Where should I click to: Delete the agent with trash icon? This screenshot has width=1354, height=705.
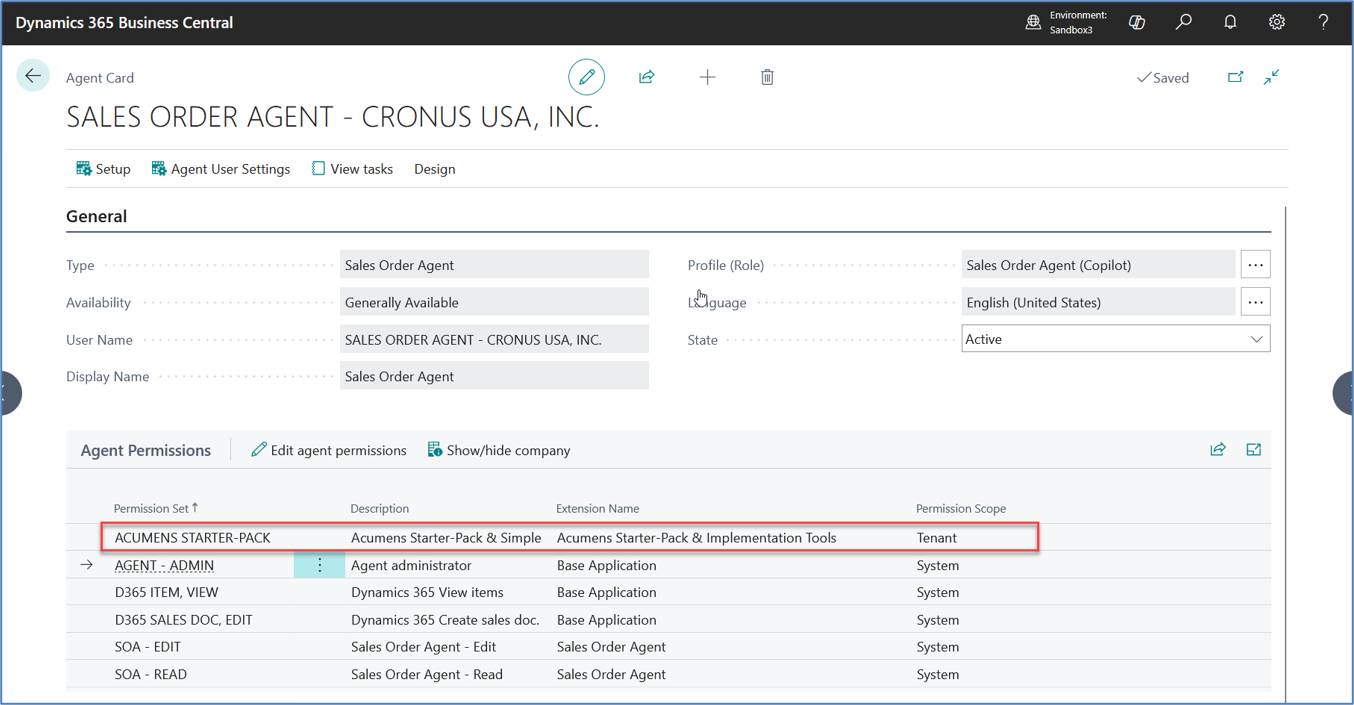tap(767, 77)
